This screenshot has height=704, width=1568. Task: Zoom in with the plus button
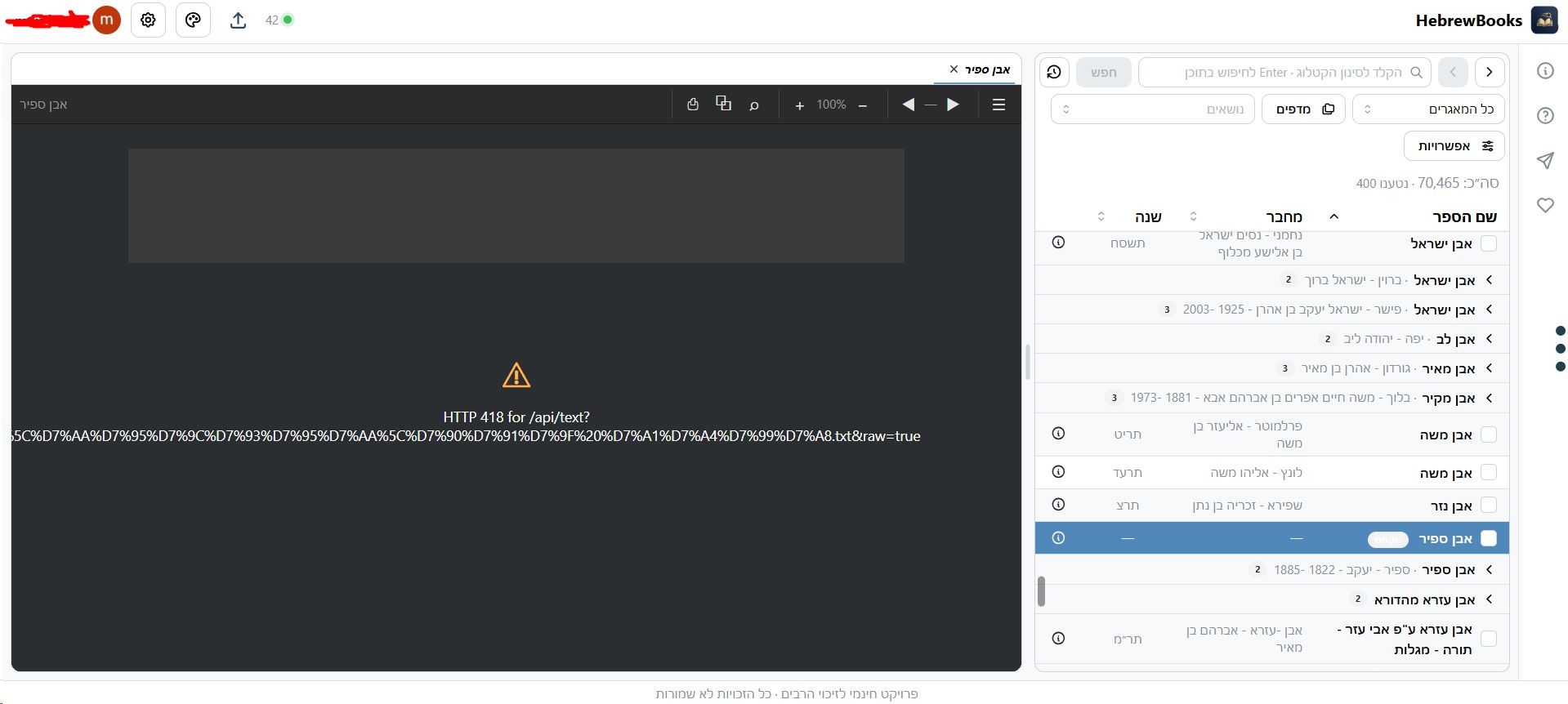click(x=799, y=105)
